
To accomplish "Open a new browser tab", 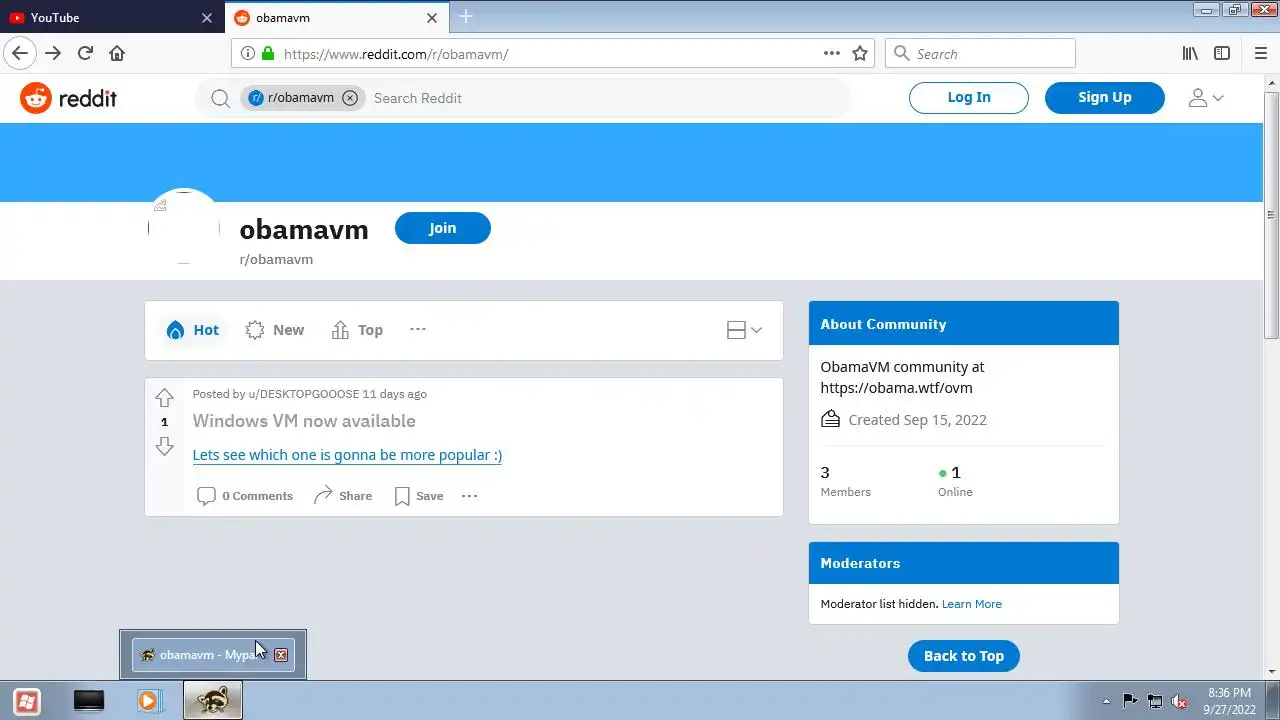I will [466, 17].
